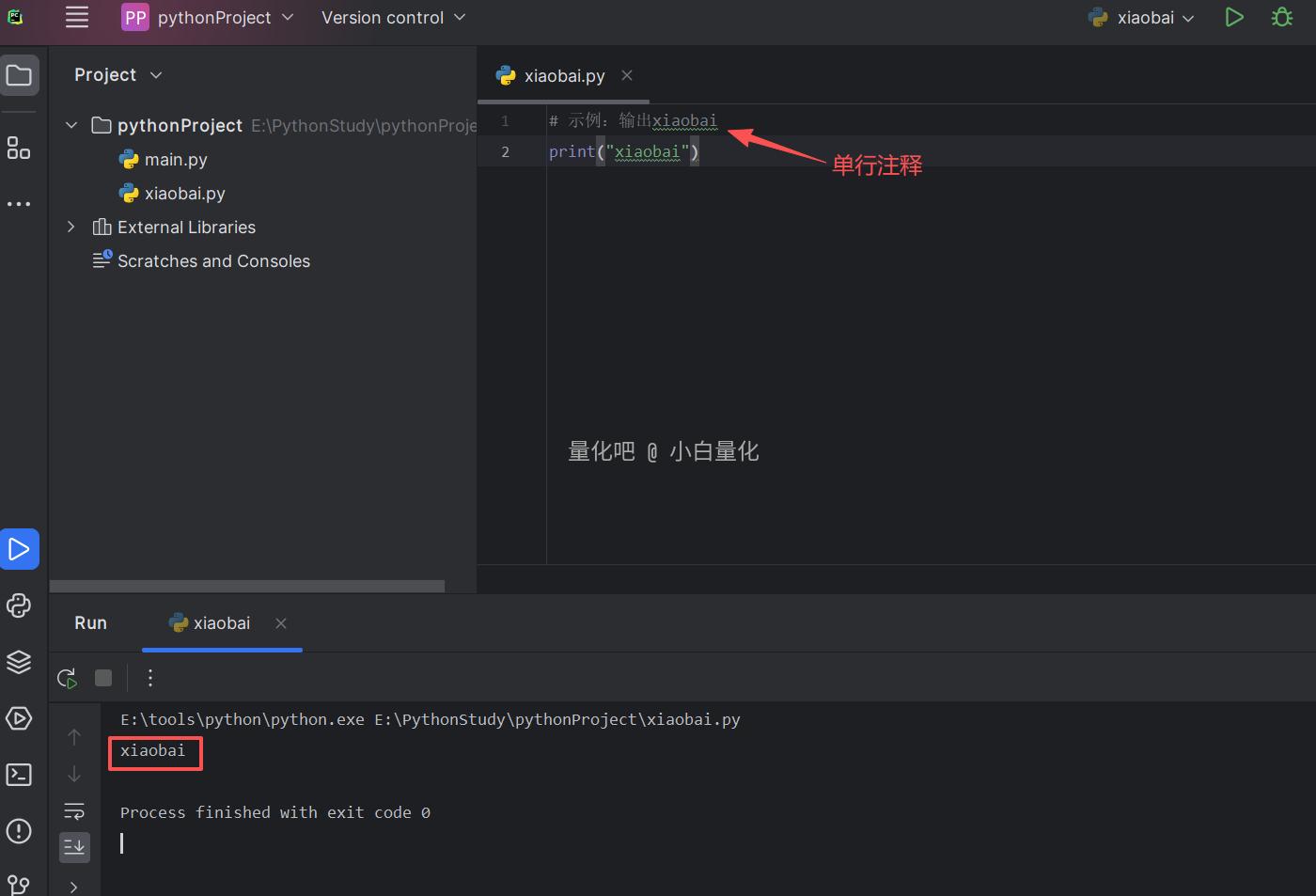Collapse the pythonProject tree folder
This screenshot has height=896, width=1316.
70,125
